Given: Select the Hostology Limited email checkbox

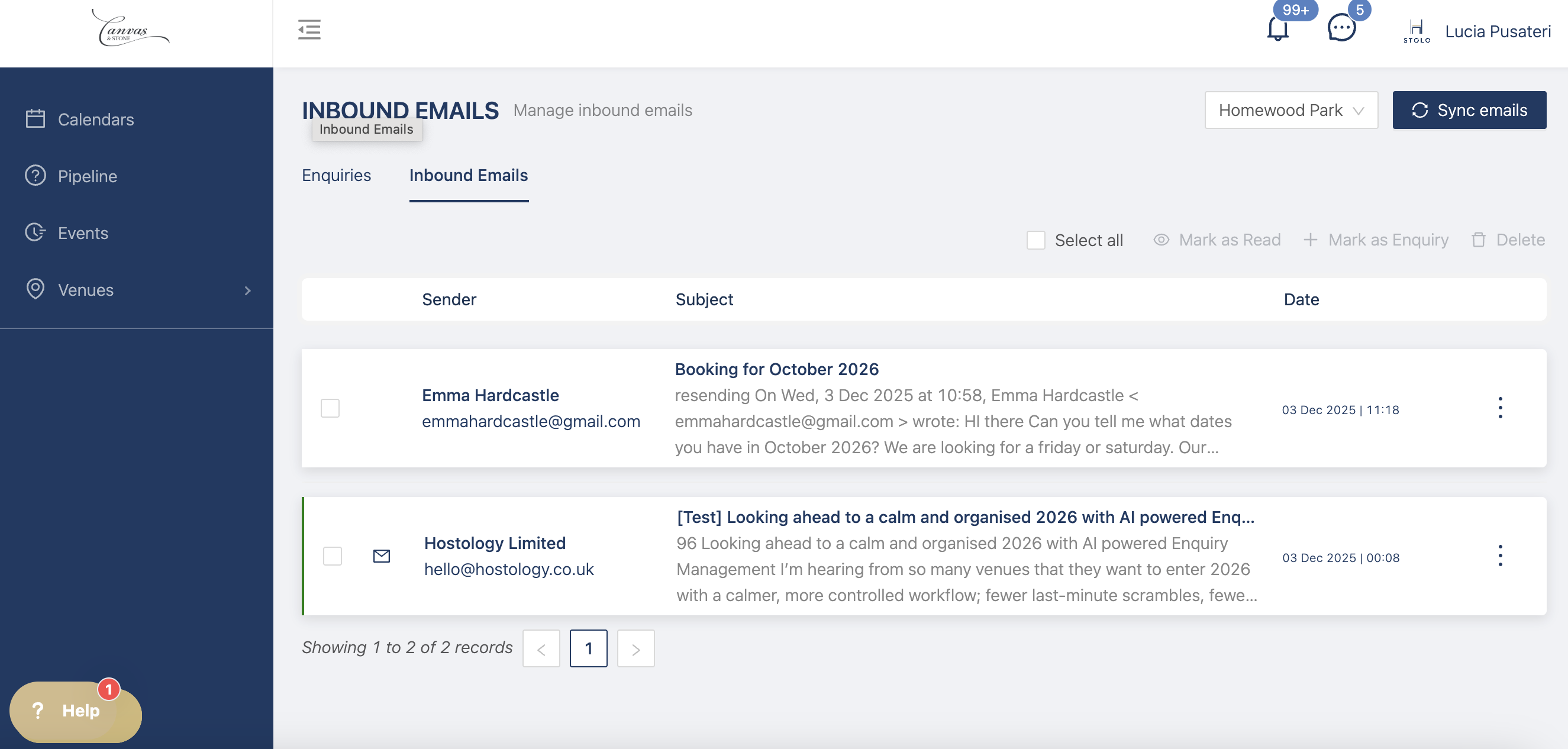Looking at the screenshot, I should pos(333,556).
